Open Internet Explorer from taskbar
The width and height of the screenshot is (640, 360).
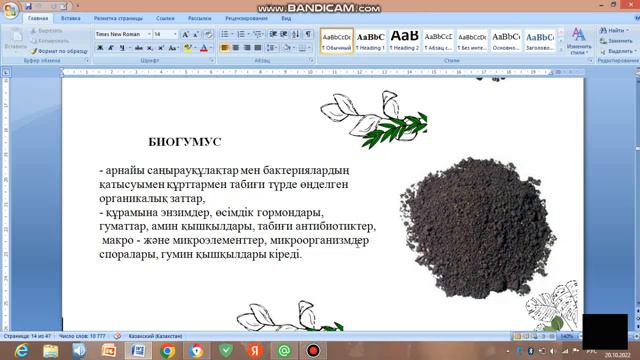[x=21, y=351]
